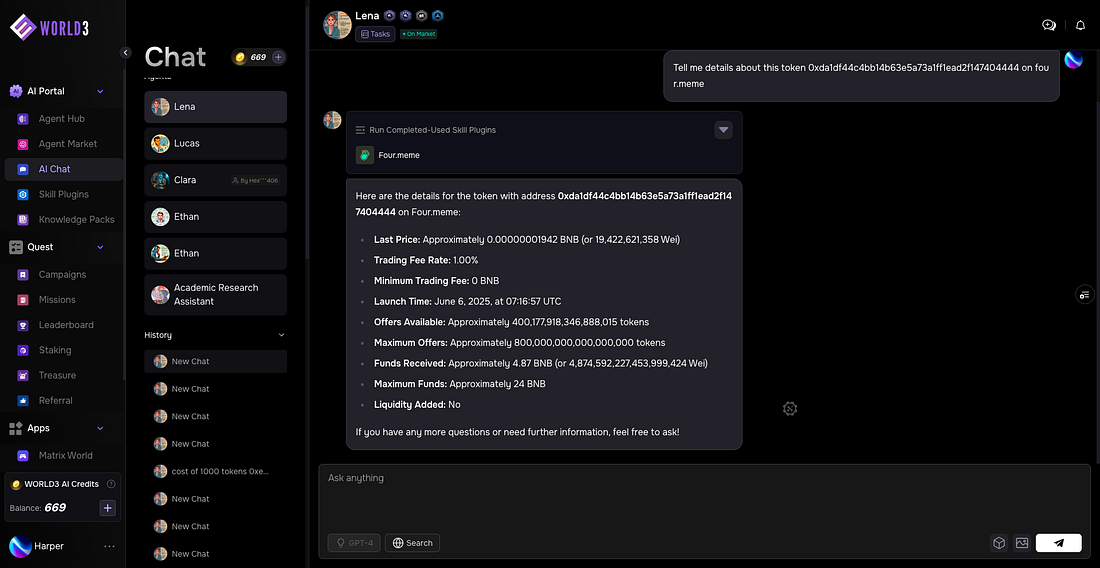This screenshot has height=568, width=1100.
Task: Toggle the Search option in input bar
Action: pyautogui.click(x=412, y=543)
